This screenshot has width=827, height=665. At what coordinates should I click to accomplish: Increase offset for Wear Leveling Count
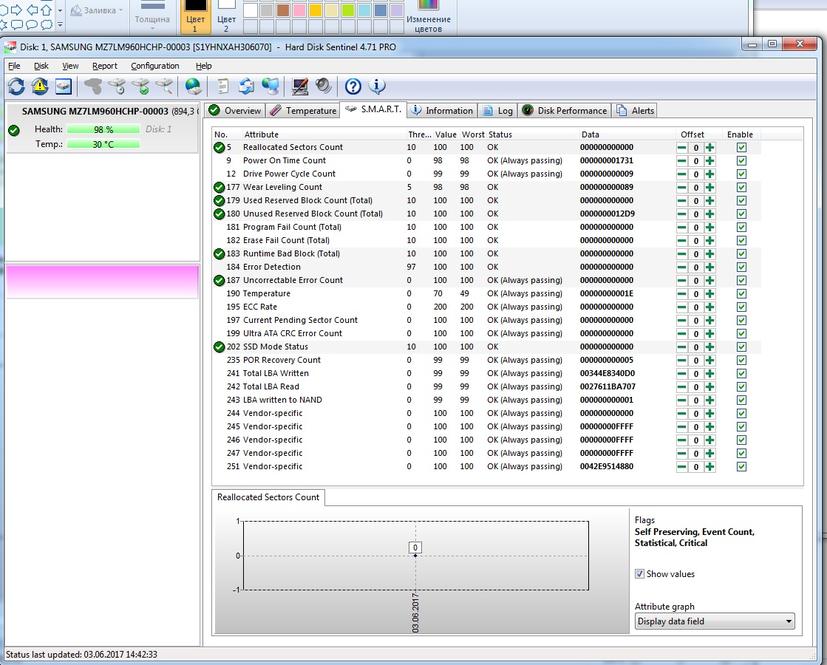710,187
